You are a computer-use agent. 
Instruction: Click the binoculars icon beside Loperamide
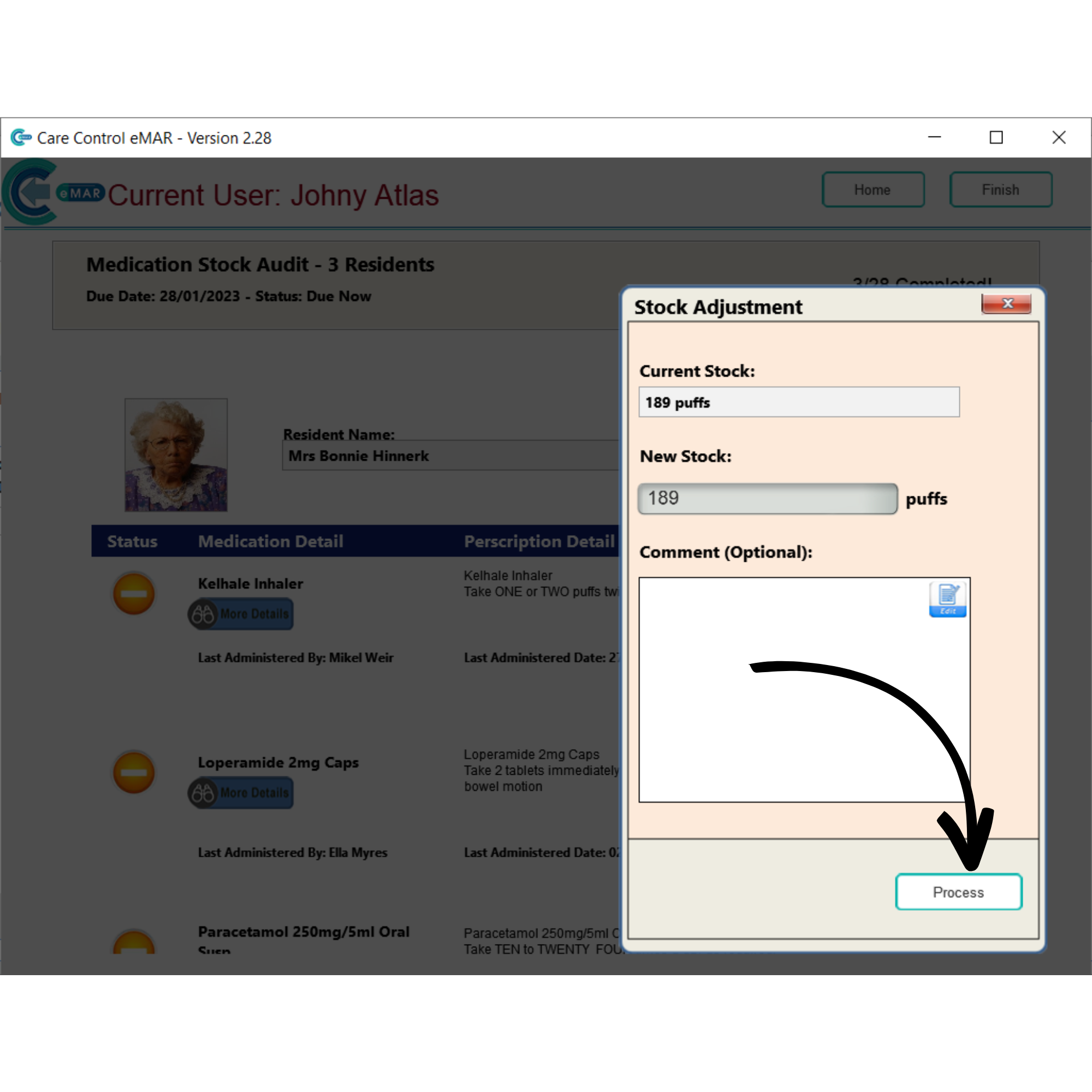(203, 792)
